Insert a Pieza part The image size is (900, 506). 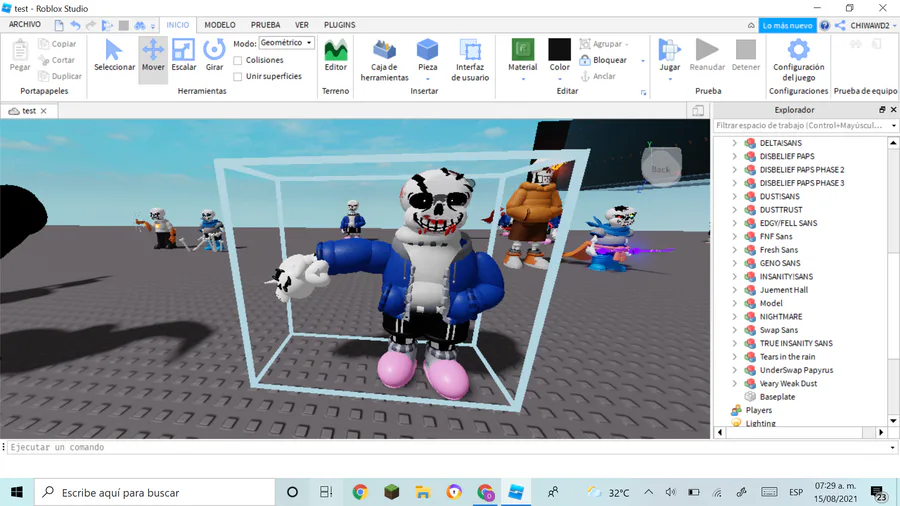(427, 50)
